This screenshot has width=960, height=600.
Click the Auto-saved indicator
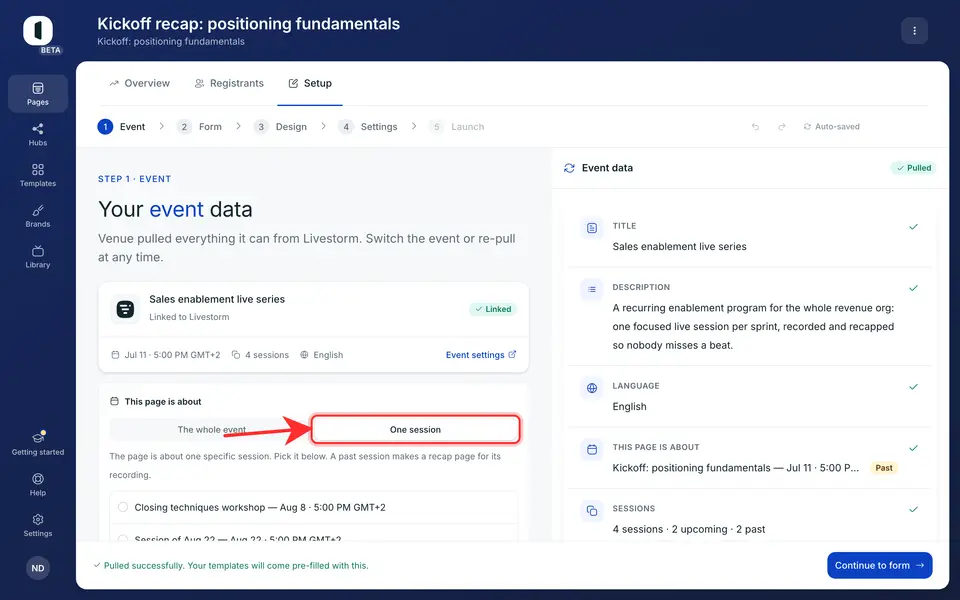[831, 127]
